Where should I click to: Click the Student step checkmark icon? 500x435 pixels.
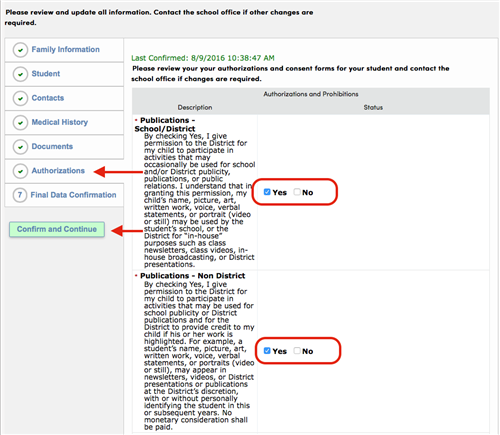(x=20, y=74)
